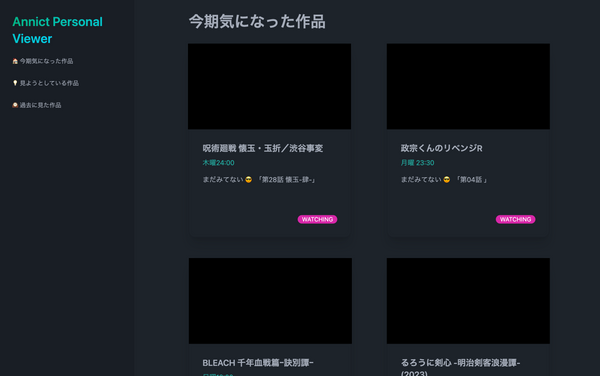Click WATCHING badge on 政宗くんのリベンジR card
Image resolution: width=600 pixels, height=376 pixels.
pos(515,219)
